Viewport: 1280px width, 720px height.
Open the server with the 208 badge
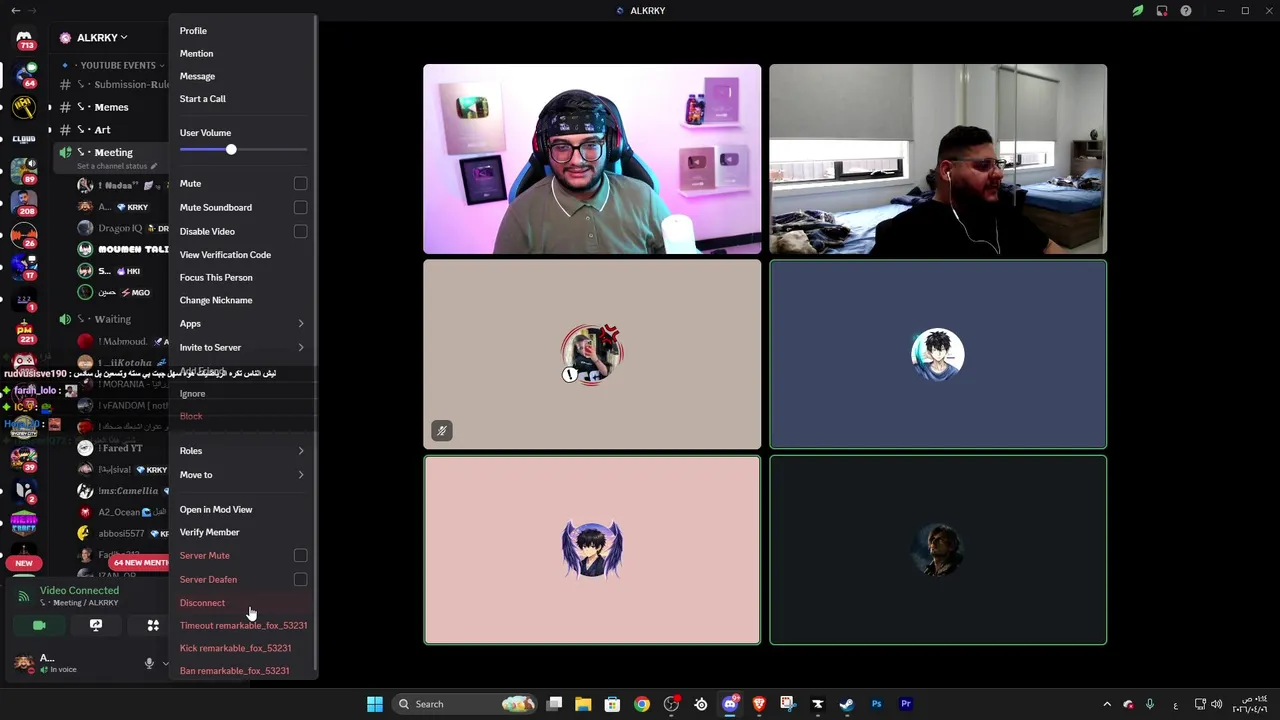tap(24, 203)
